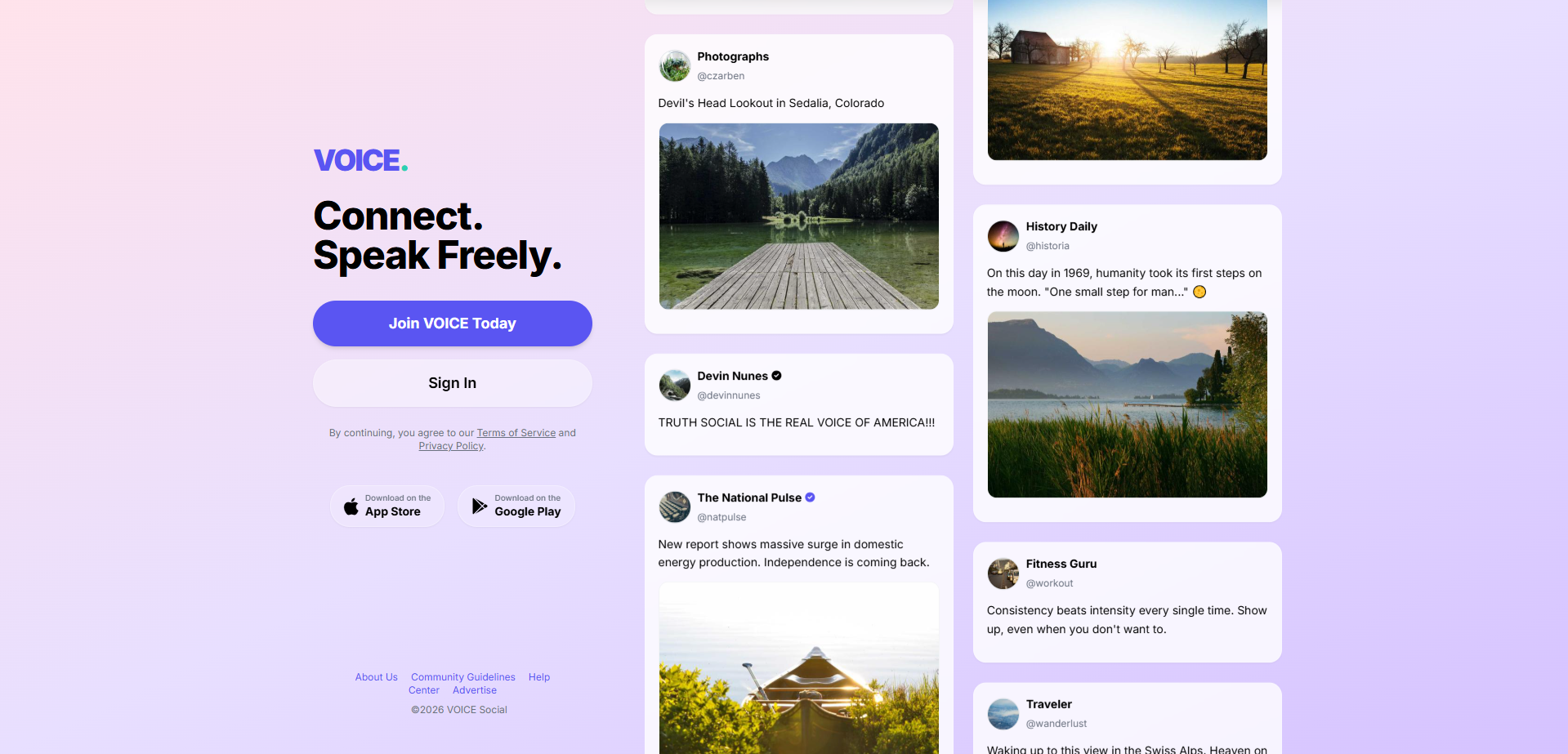Open the Advertise footer link

[475, 690]
